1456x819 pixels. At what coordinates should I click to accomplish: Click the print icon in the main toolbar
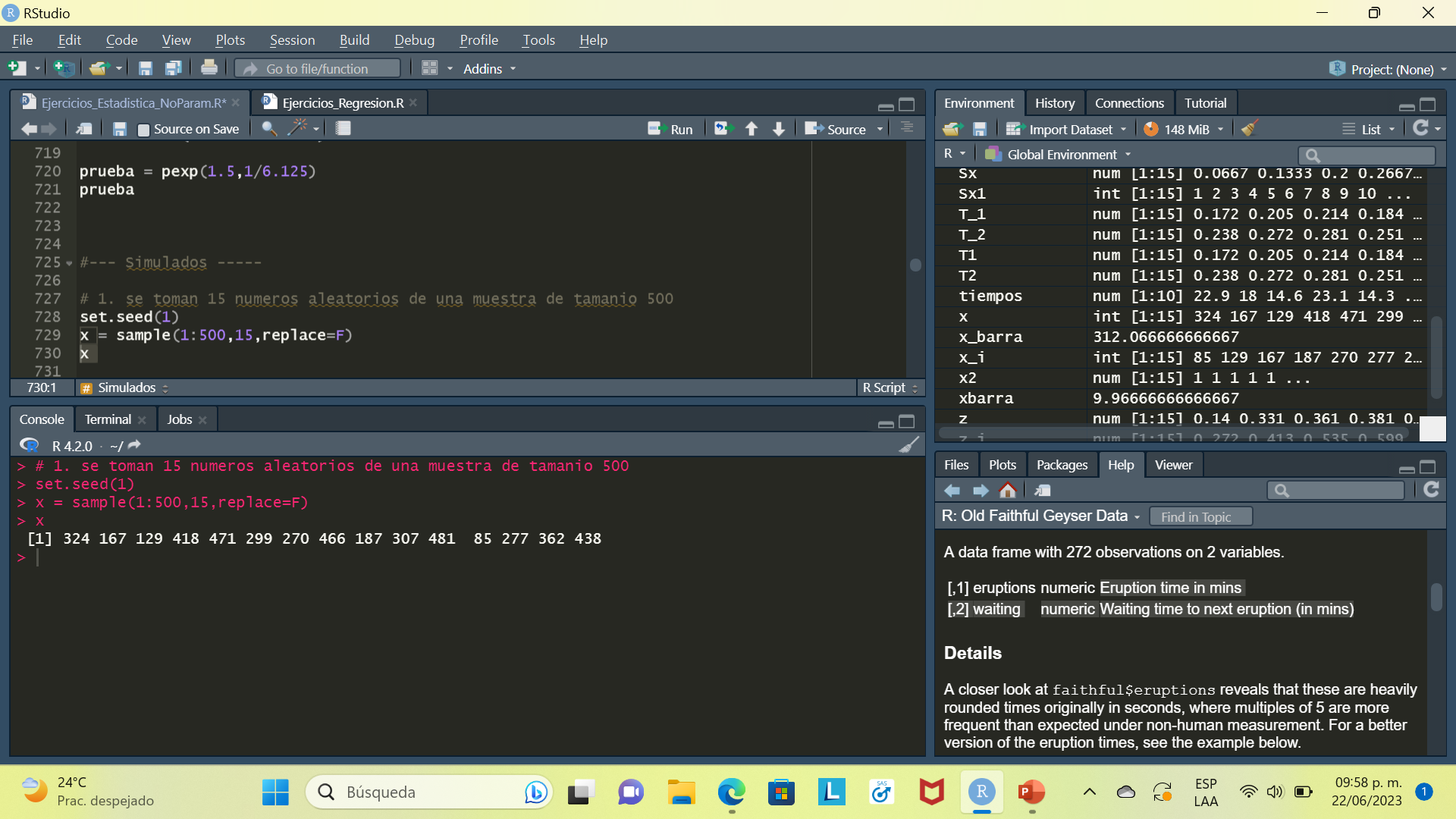(209, 68)
